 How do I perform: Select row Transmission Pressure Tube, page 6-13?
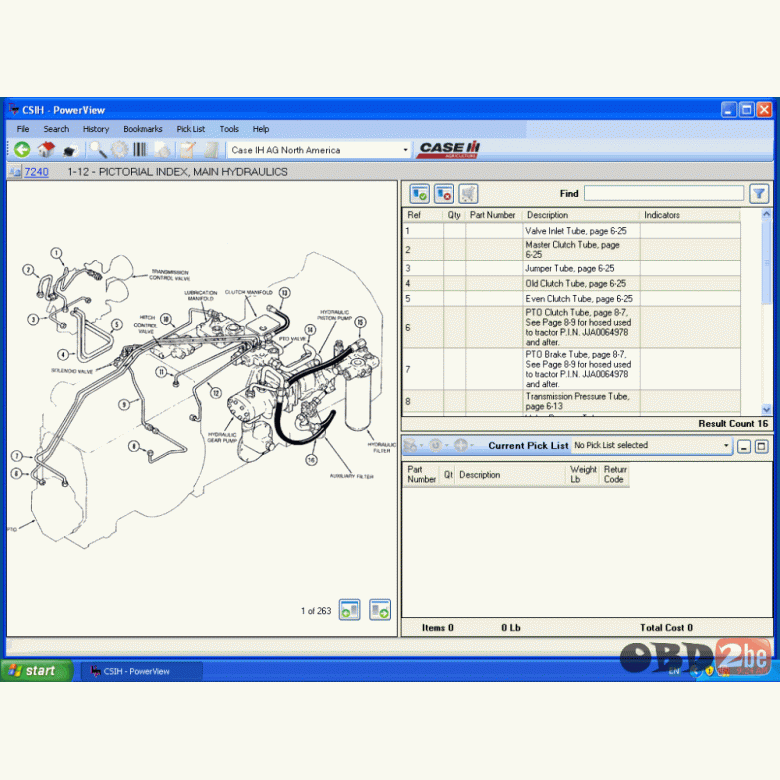571,401
